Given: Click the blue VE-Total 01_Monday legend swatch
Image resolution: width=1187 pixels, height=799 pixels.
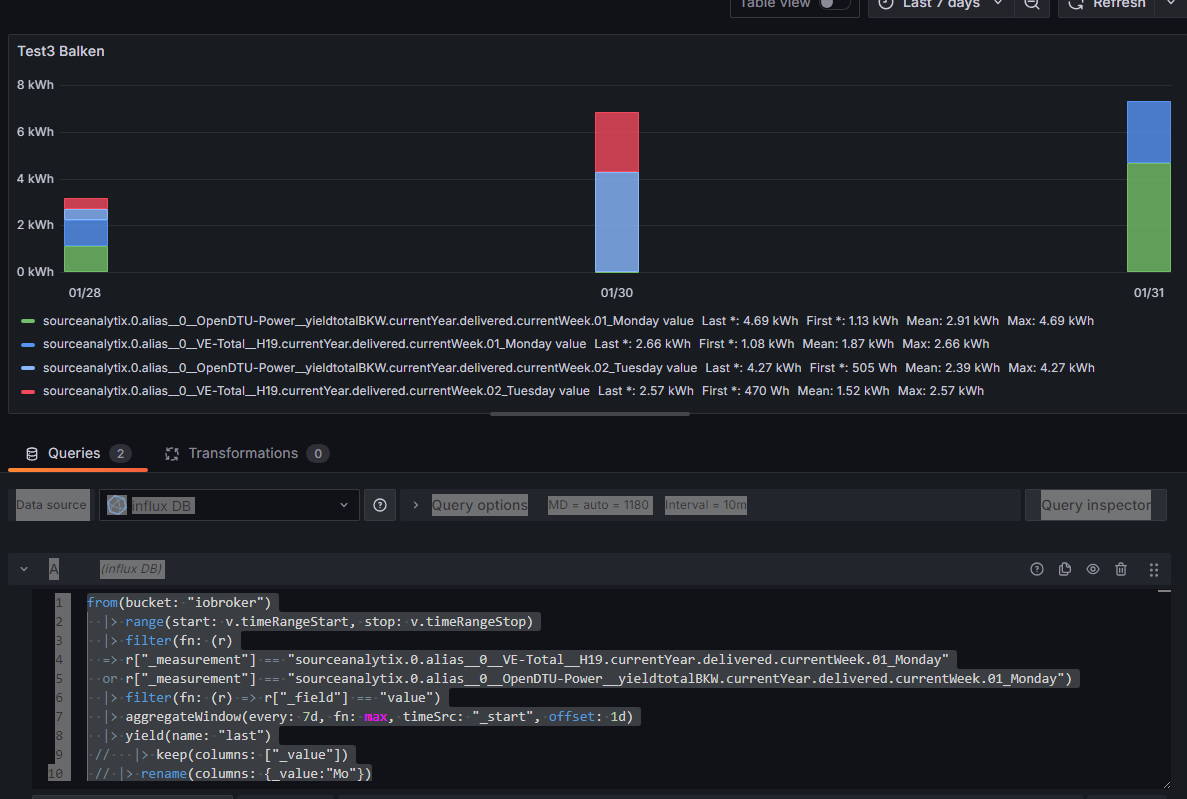Looking at the screenshot, I should coord(28,345).
